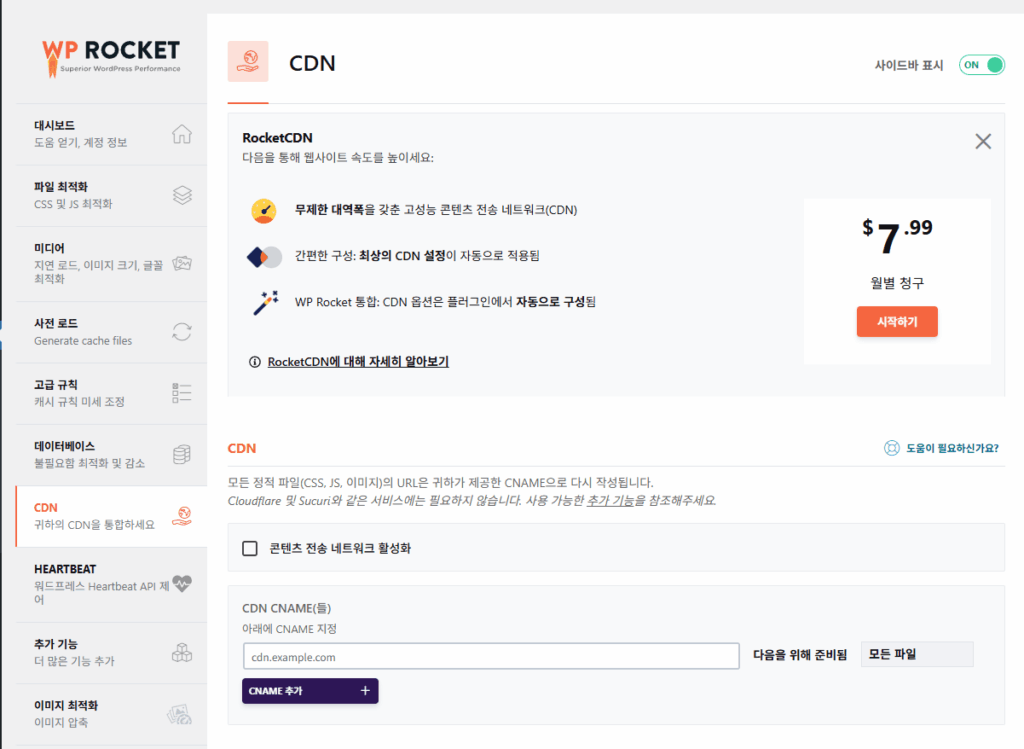Viewport: 1024px width, 749px height.
Task: Click the CNAME 추가 button
Action: [x=310, y=690]
